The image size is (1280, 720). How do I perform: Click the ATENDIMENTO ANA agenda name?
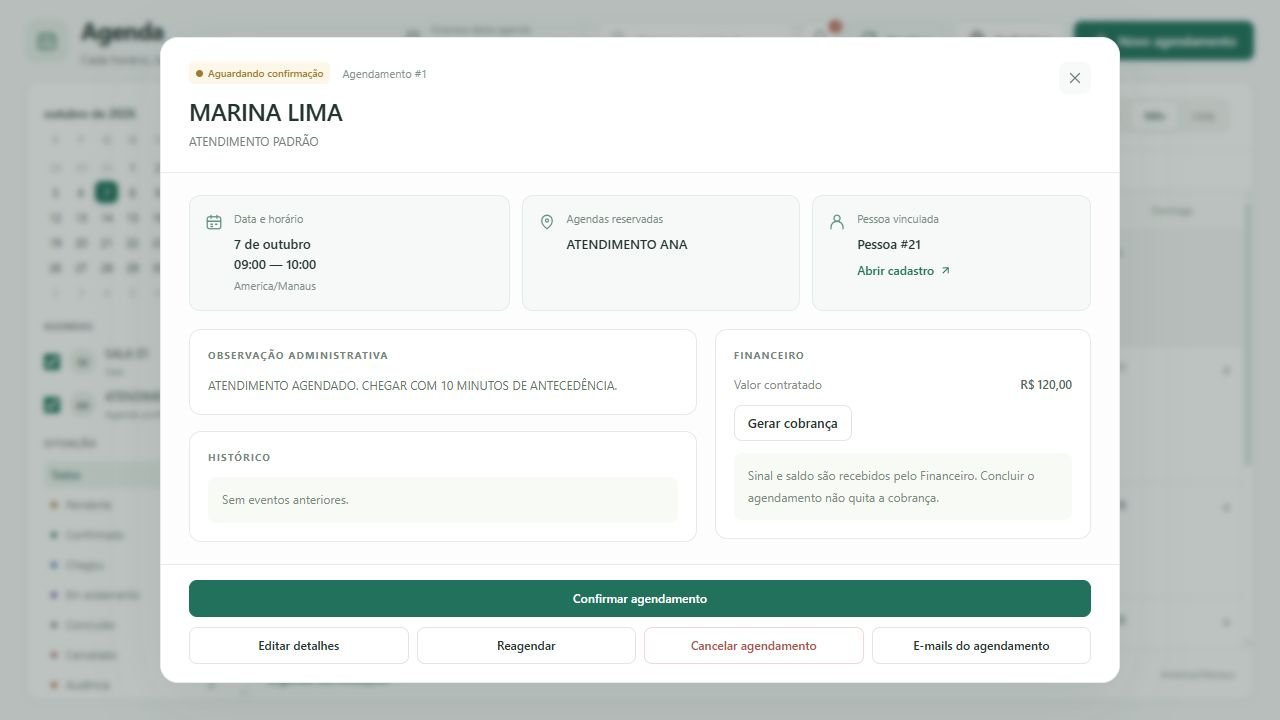click(627, 244)
